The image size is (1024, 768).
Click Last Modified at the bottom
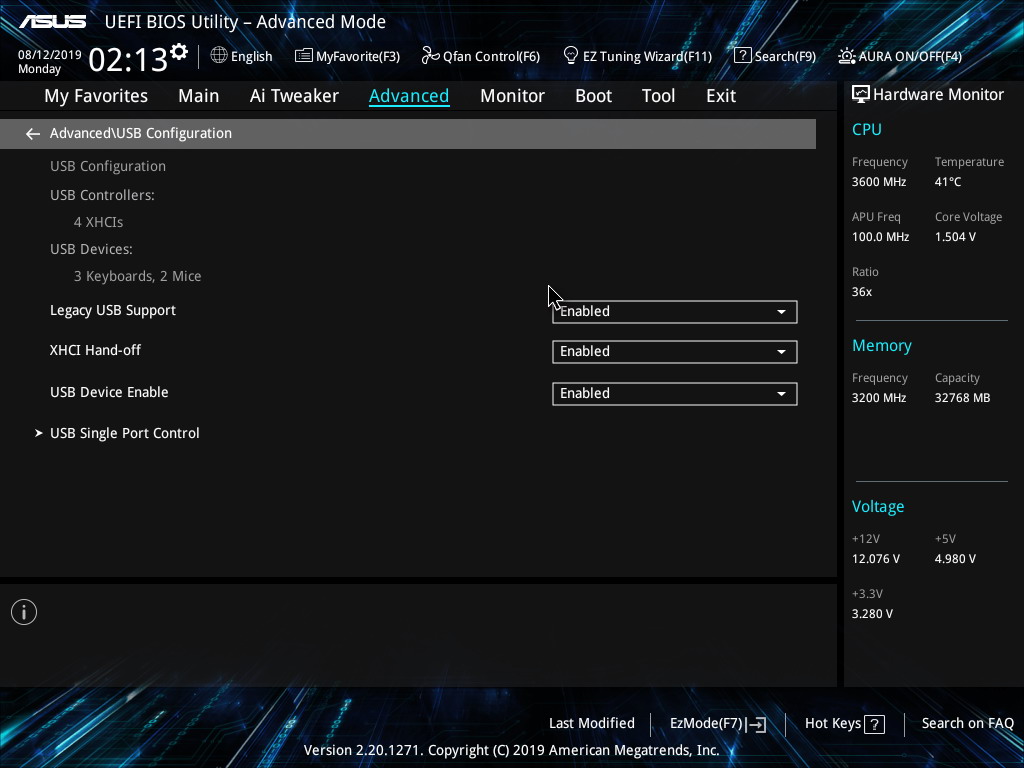(592, 723)
